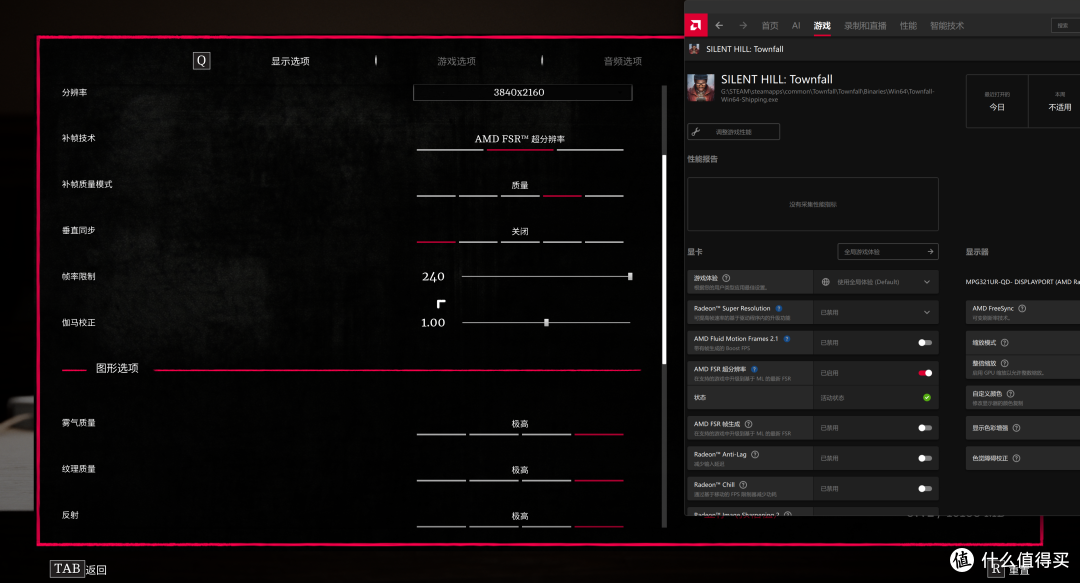
Task: Click help icon beside 整倍缩放
Action: pos(1005,363)
